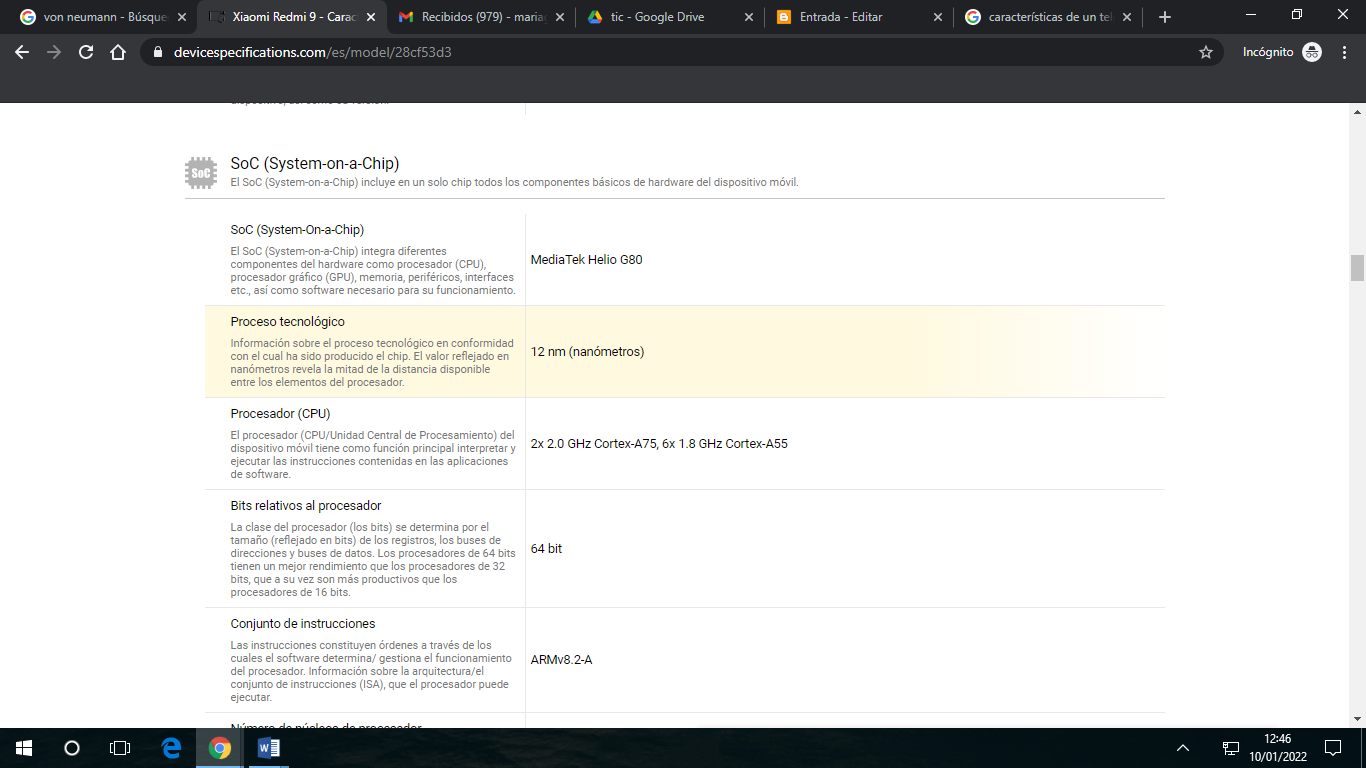Open the clock showing 12:46
The width and height of the screenshot is (1366, 768).
click(x=1277, y=747)
